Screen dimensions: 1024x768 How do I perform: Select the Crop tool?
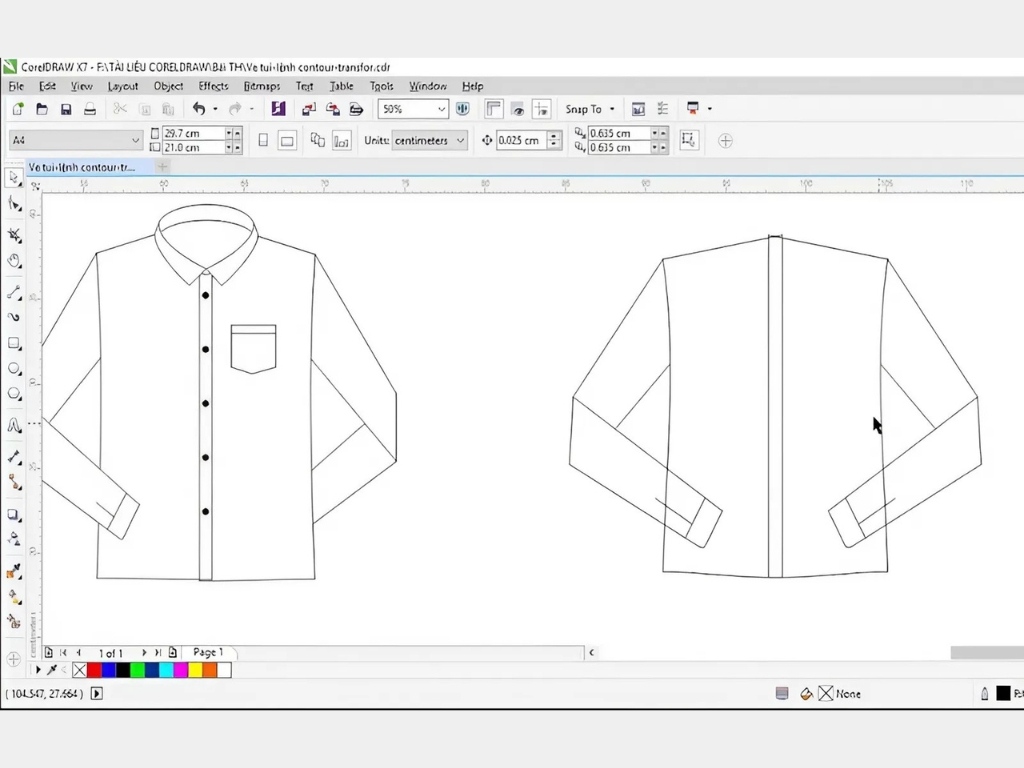point(14,235)
